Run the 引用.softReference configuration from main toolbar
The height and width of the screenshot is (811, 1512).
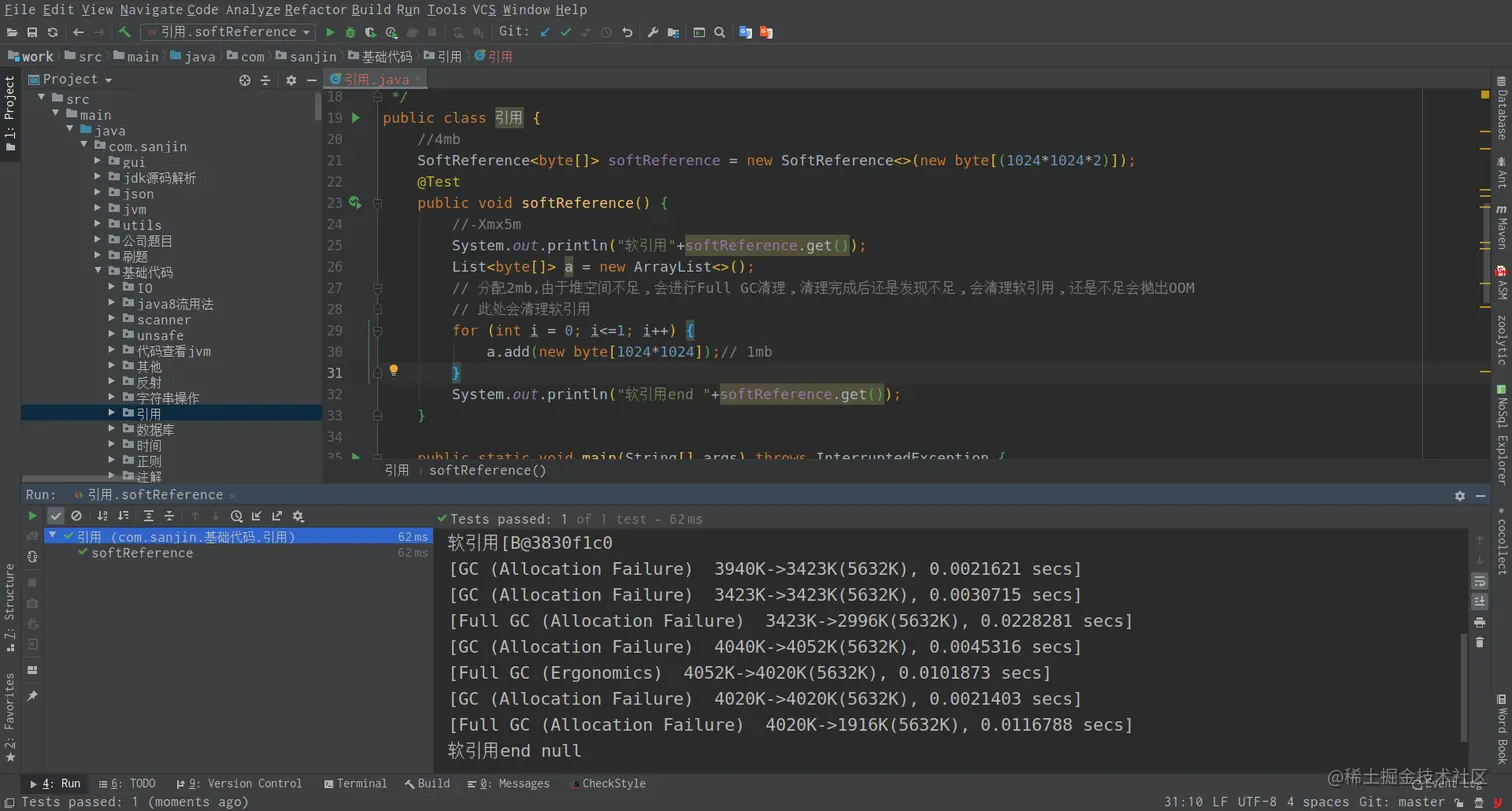[330, 32]
